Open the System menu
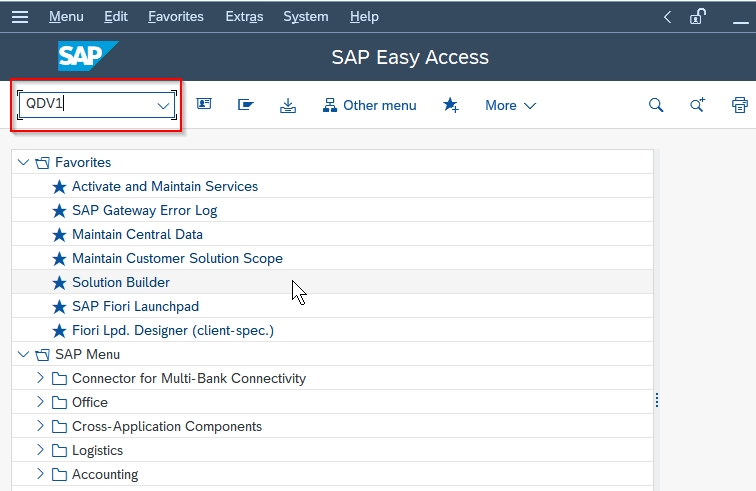Screen dimensions: 756x491 pos(306,17)
